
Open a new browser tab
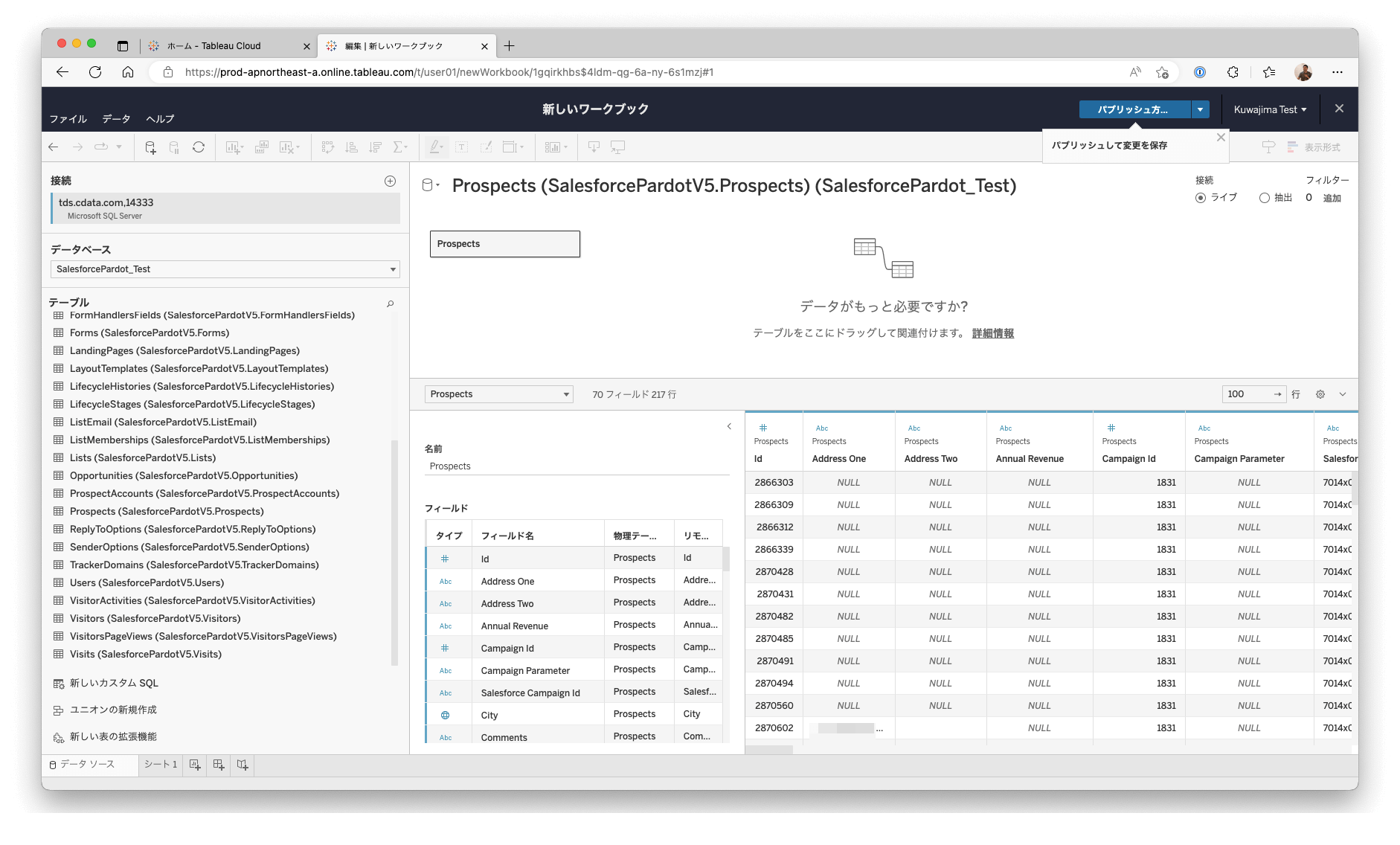pos(510,46)
